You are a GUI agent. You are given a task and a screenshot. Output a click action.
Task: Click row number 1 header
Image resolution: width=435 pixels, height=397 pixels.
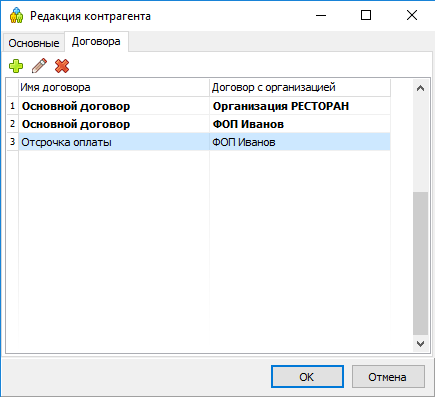pos(13,106)
